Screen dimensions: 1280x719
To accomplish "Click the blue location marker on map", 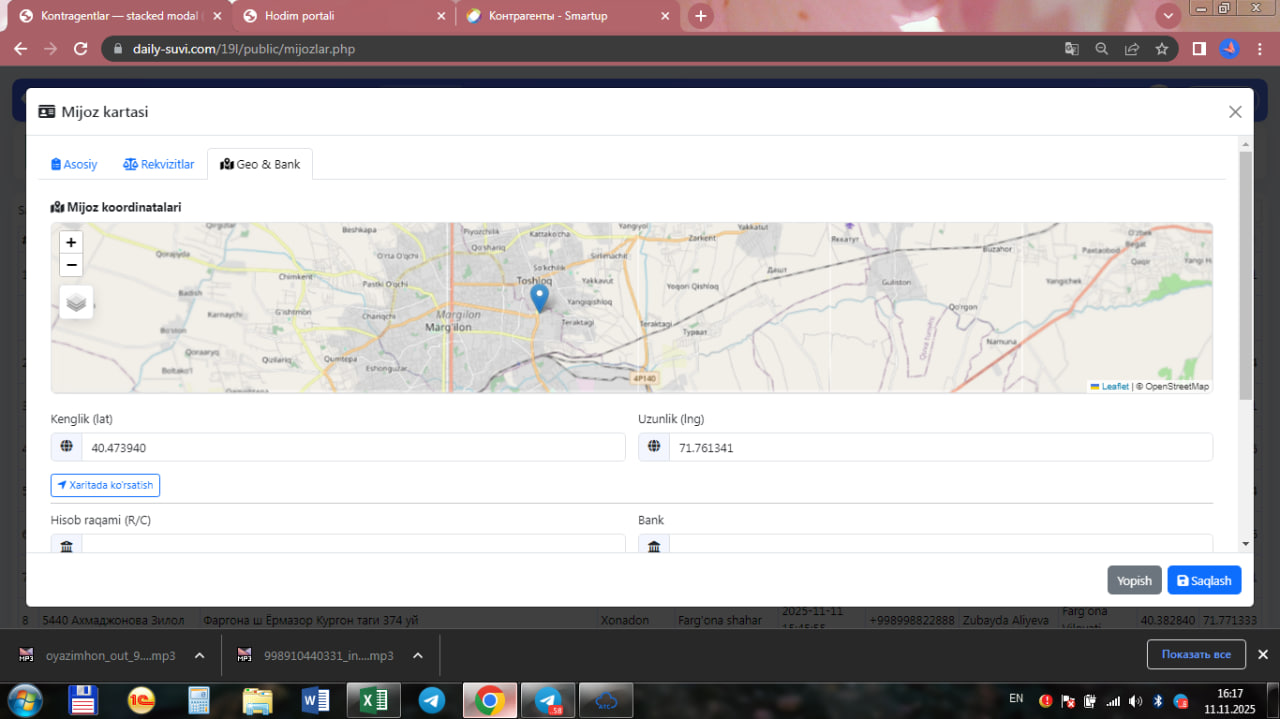I will pos(539,297).
